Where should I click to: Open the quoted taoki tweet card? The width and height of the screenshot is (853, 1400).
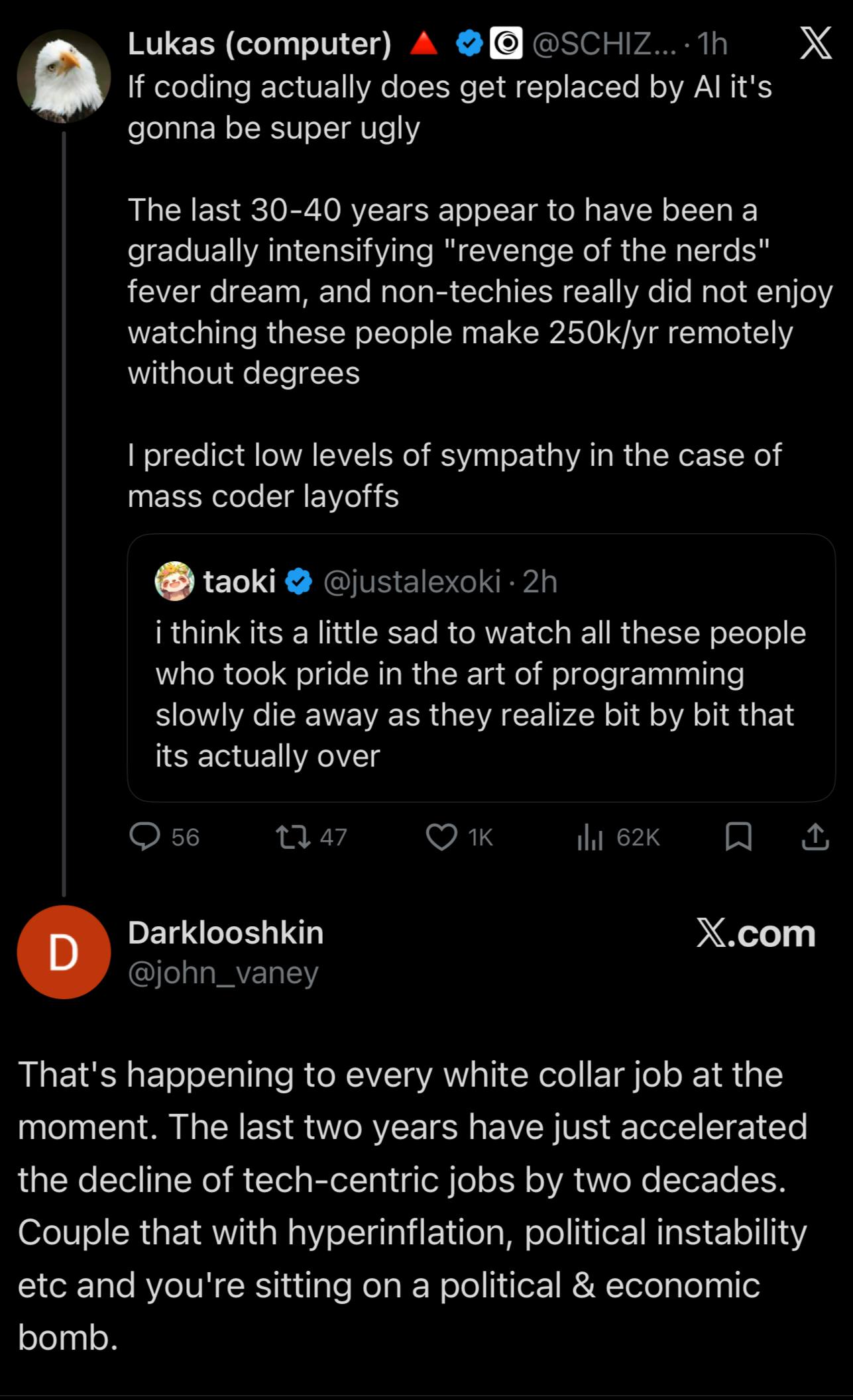[481, 668]
